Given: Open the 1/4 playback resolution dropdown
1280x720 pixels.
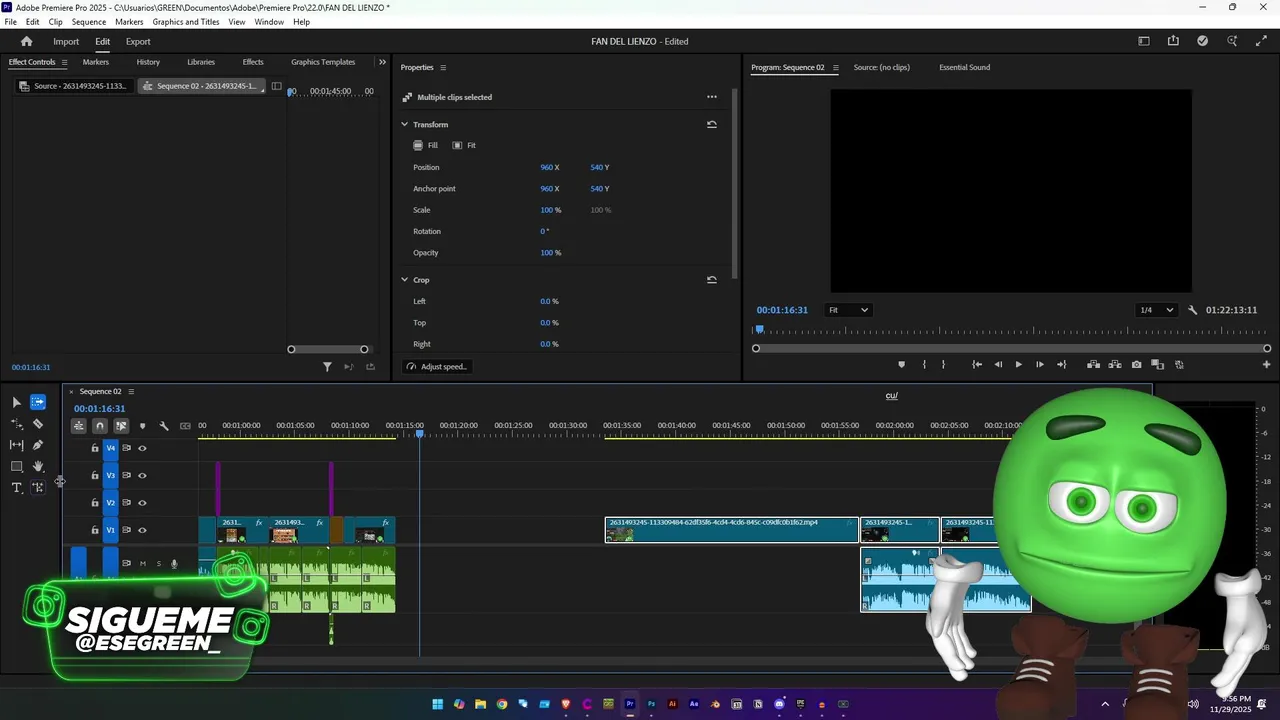Looking at the screenshot, I should [x=1157, y=310].
